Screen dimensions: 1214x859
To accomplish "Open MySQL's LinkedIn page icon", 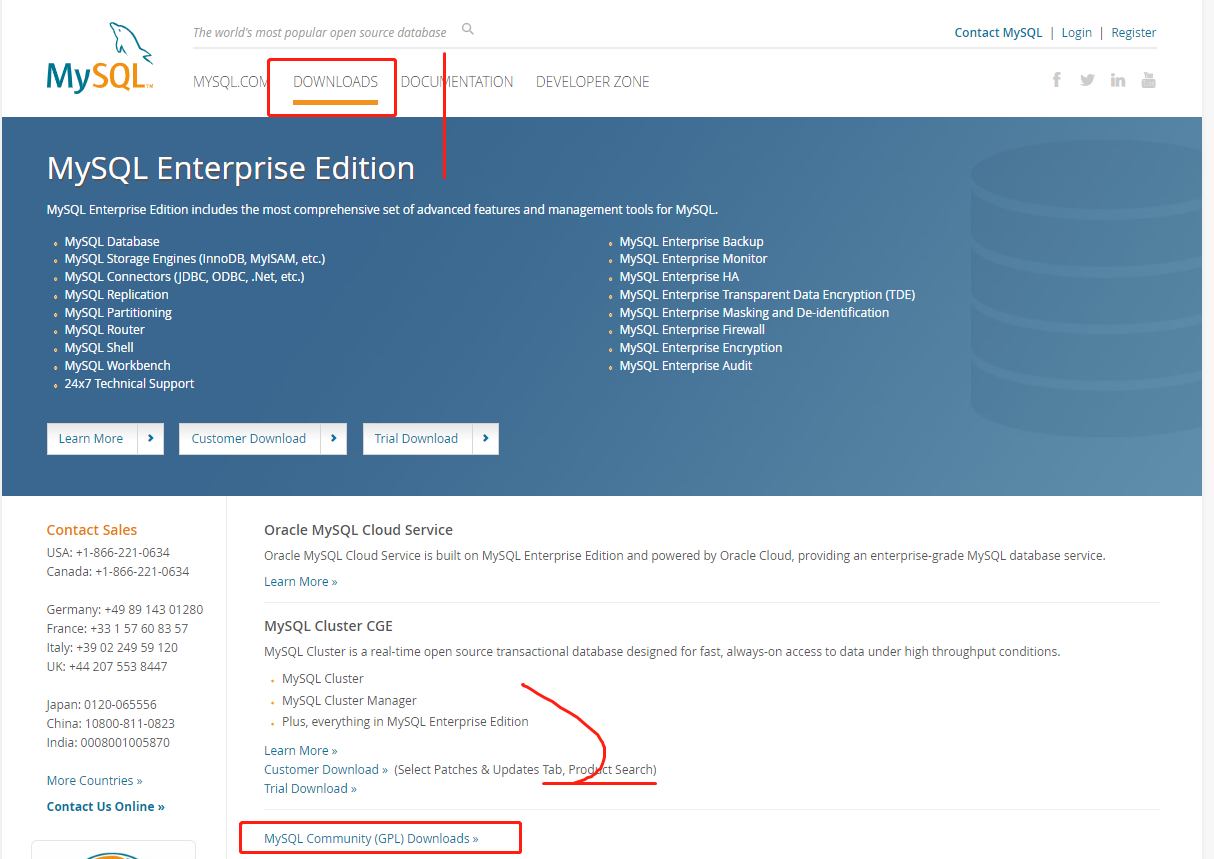I will (x=1118, y=80).
